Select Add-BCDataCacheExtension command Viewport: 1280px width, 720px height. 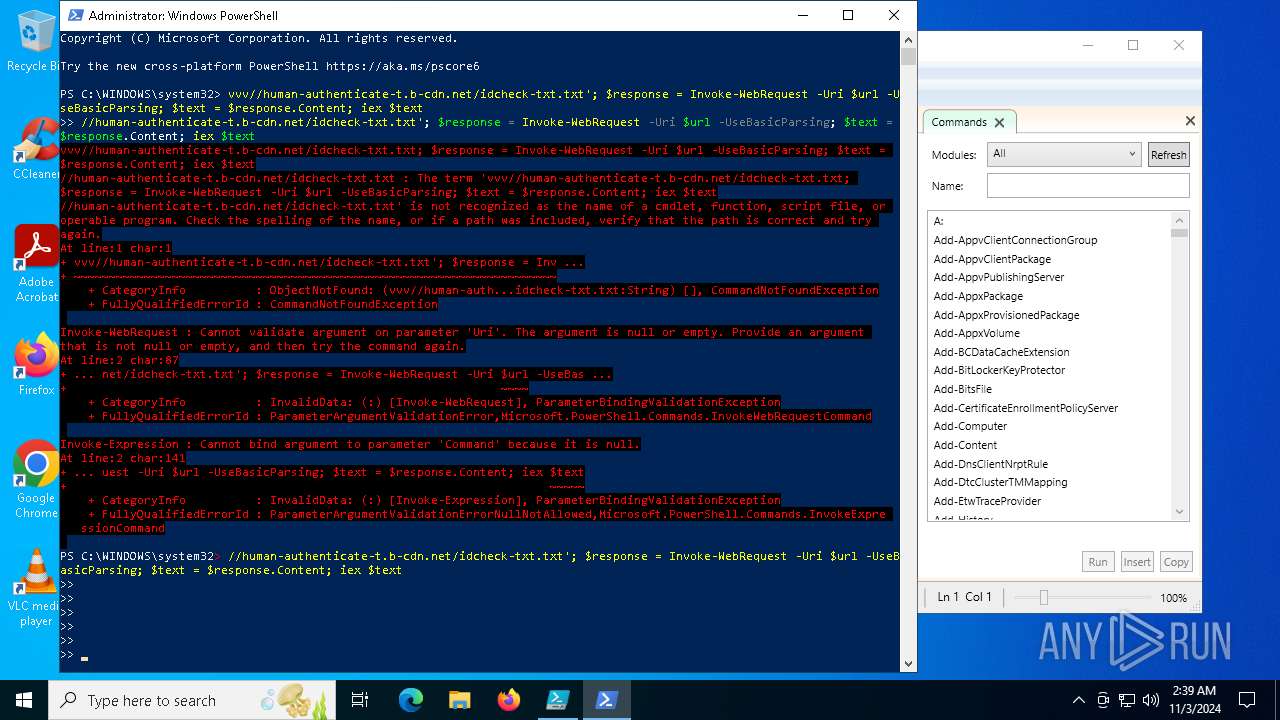[1001, 352]
